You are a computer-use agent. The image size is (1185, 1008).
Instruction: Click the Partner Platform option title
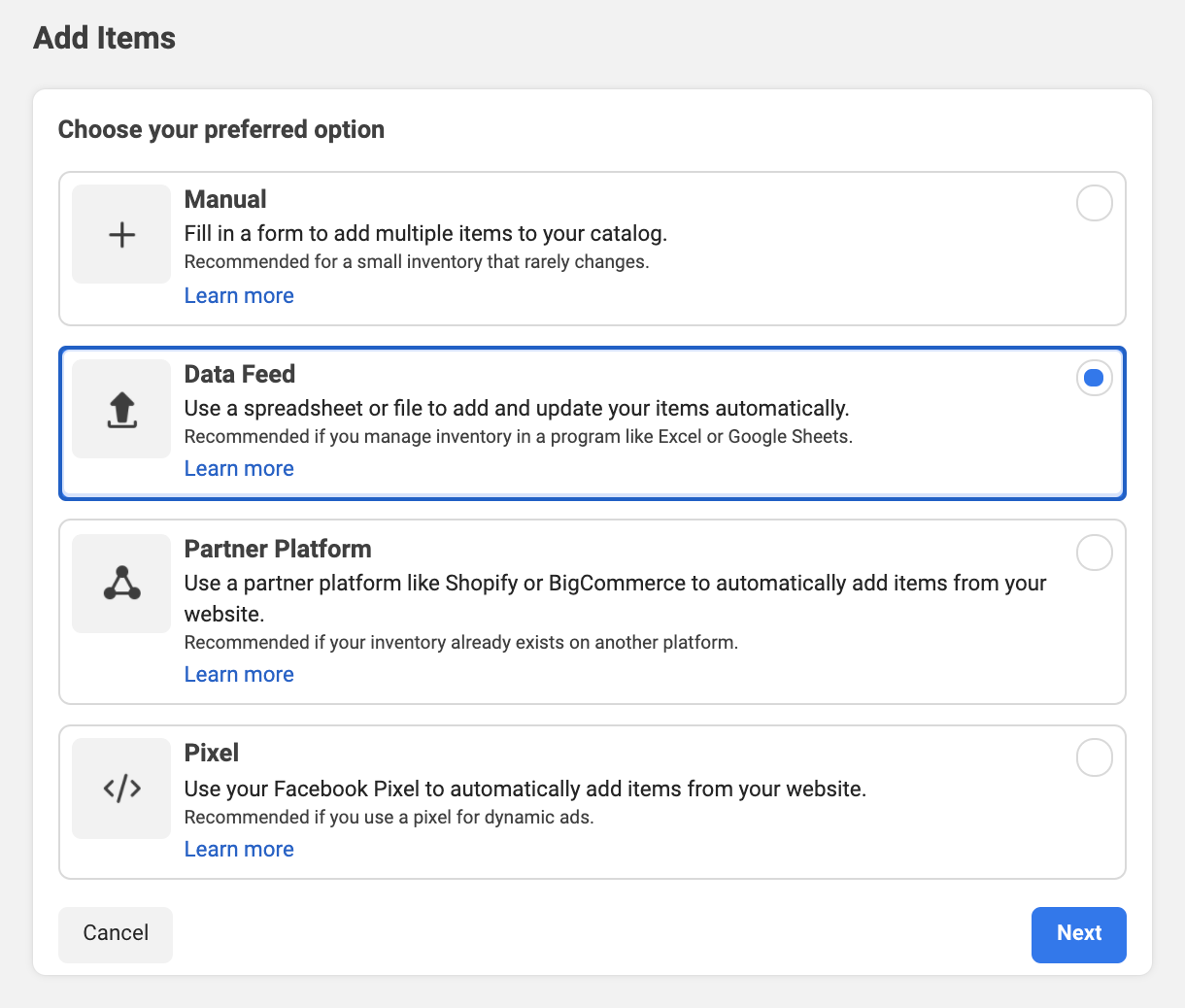278,550
